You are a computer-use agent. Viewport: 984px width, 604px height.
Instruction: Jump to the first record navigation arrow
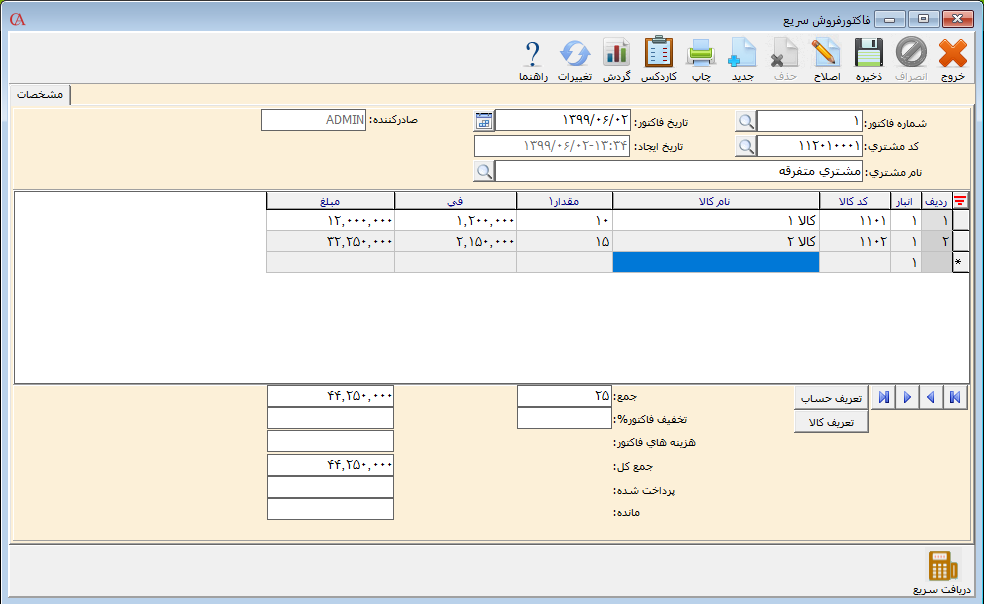pyautogui.click(x=955, y=397)
